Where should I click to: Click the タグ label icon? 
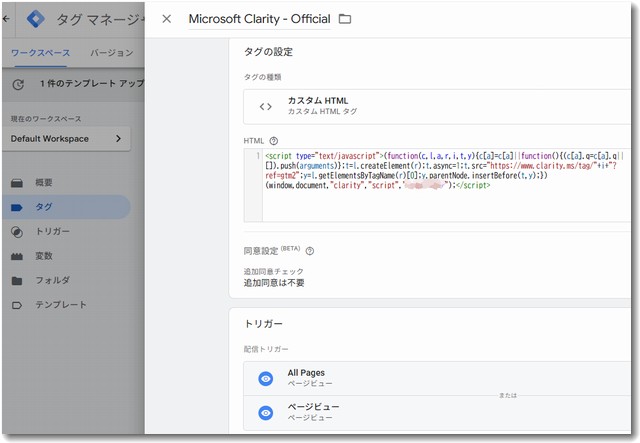tap(17, 207)
